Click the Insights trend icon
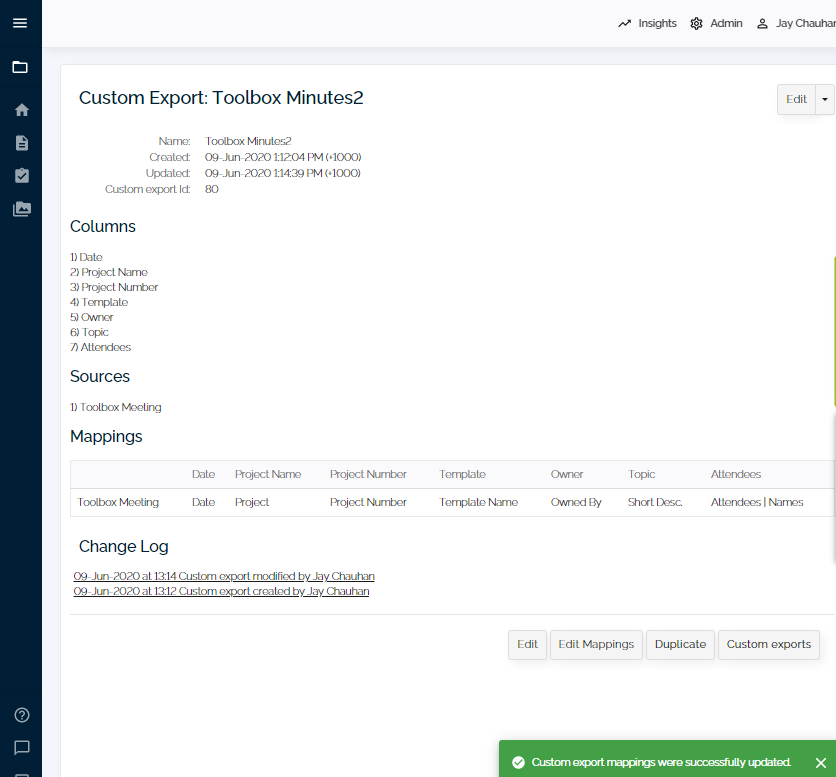The width and height of the screenshot is (836, 777). [624, 23]
